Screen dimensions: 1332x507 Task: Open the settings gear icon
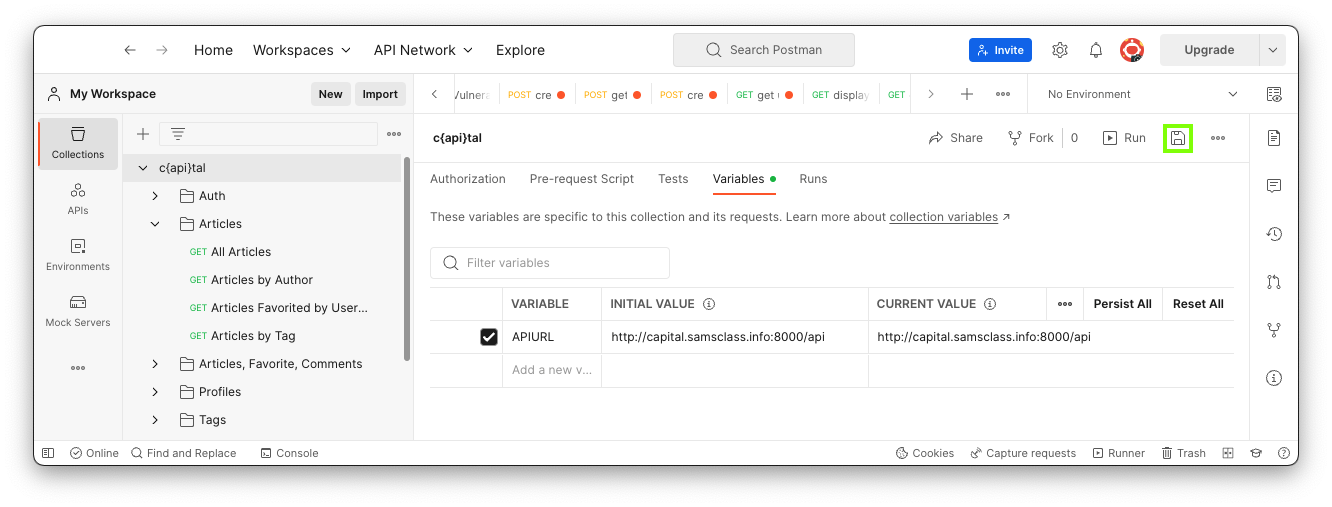point(1060,50)
